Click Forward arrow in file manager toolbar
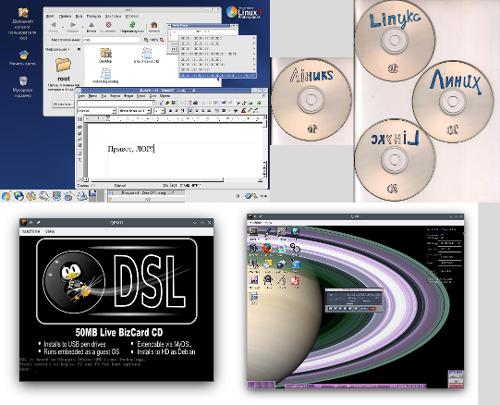Viewport: 500px width, 405px height. point(73,25)
